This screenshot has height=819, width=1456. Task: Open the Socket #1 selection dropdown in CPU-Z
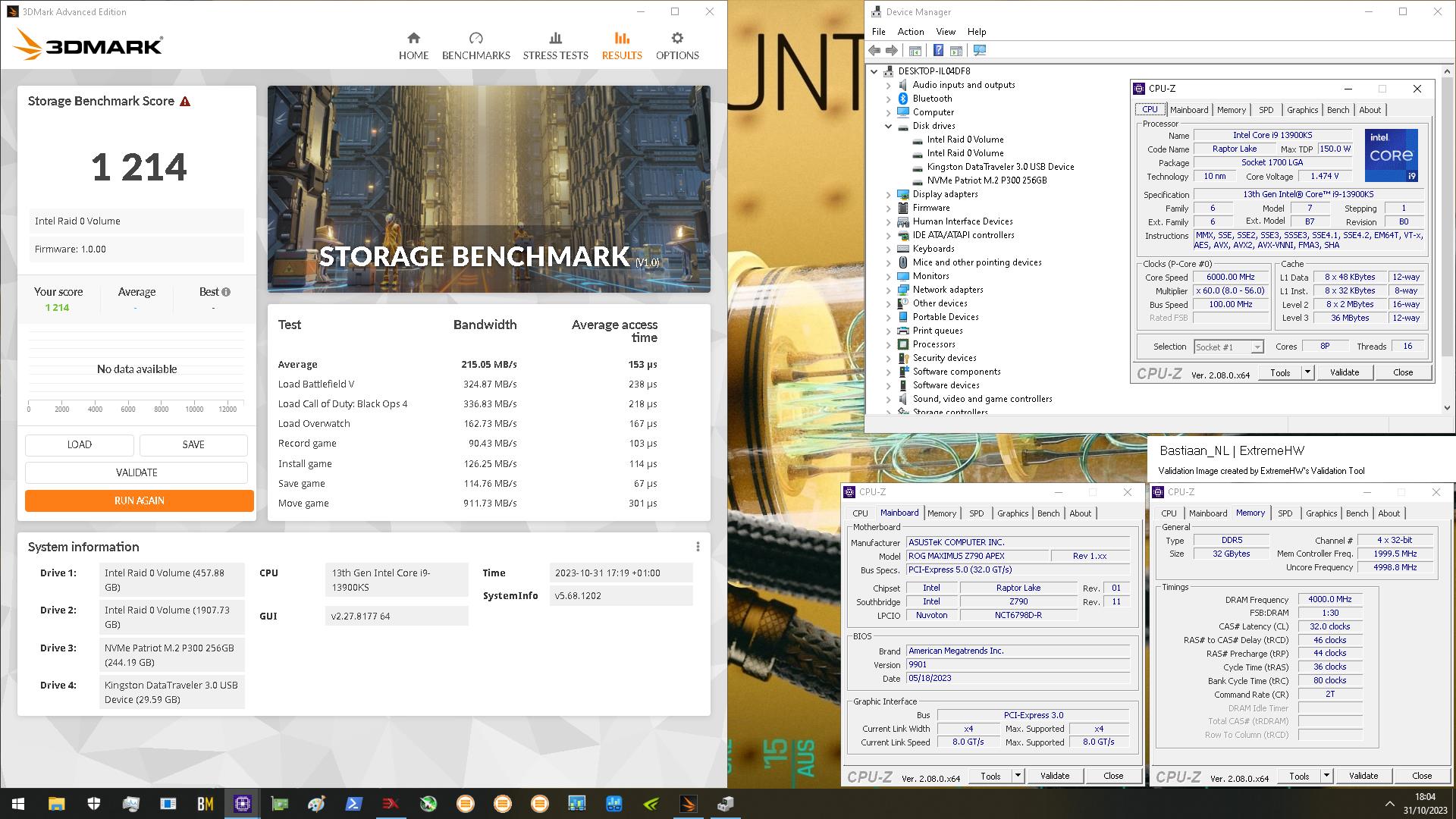(1257, 347)
